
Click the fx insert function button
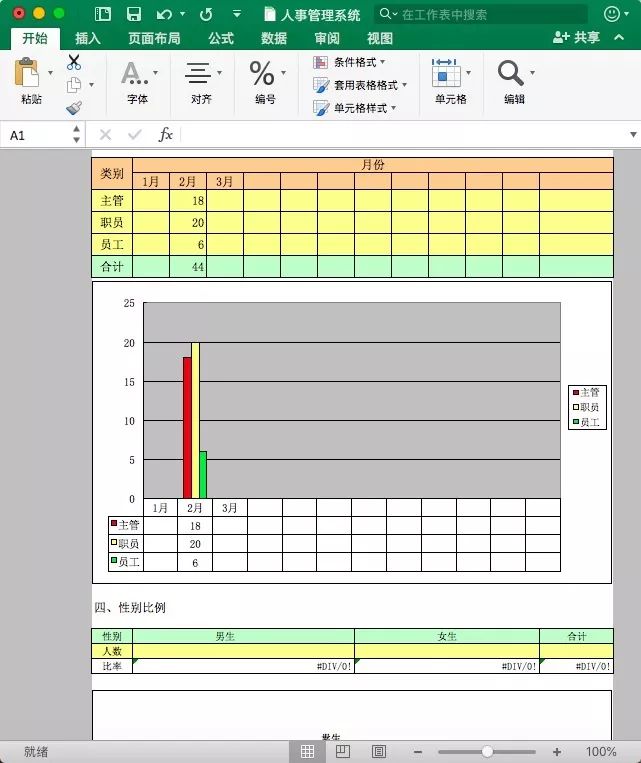pos(166,135)
